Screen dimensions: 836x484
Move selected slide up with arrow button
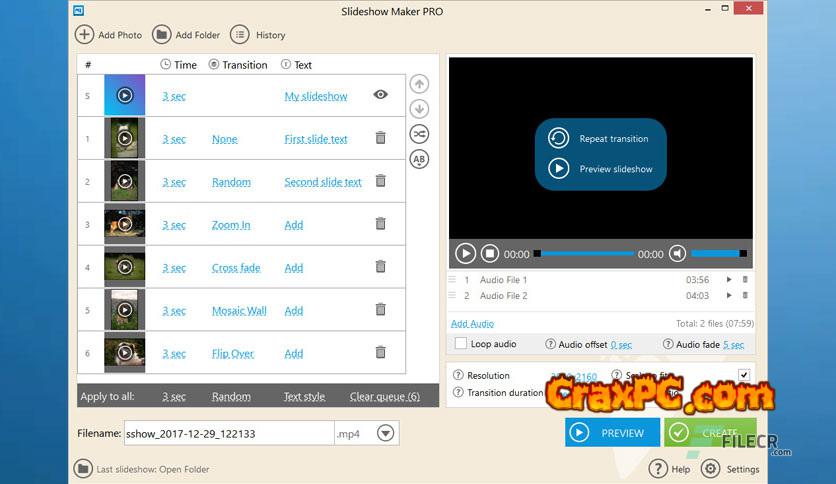pyautogui.click(x=420, y=84)
